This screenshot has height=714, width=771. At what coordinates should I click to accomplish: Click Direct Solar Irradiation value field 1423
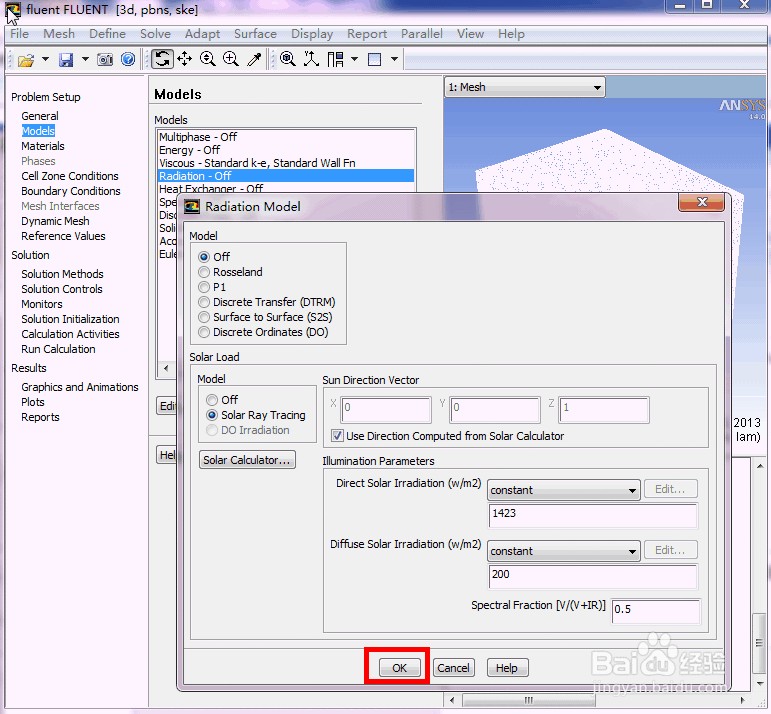click(x=592, y=515)
